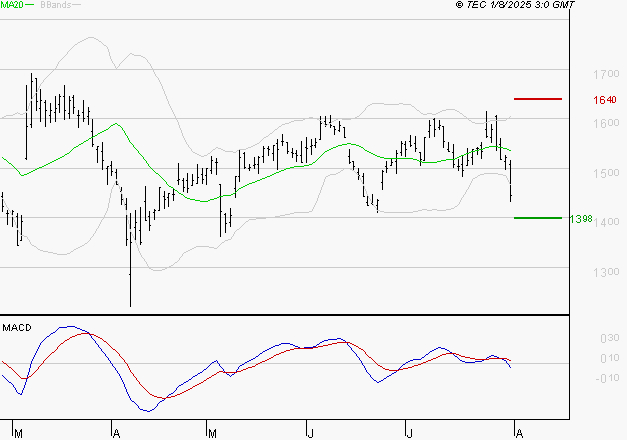Viewport: 627px width, 440px height.
Task: Click the 1700 price axis label
Action: [x=606, y=74]
